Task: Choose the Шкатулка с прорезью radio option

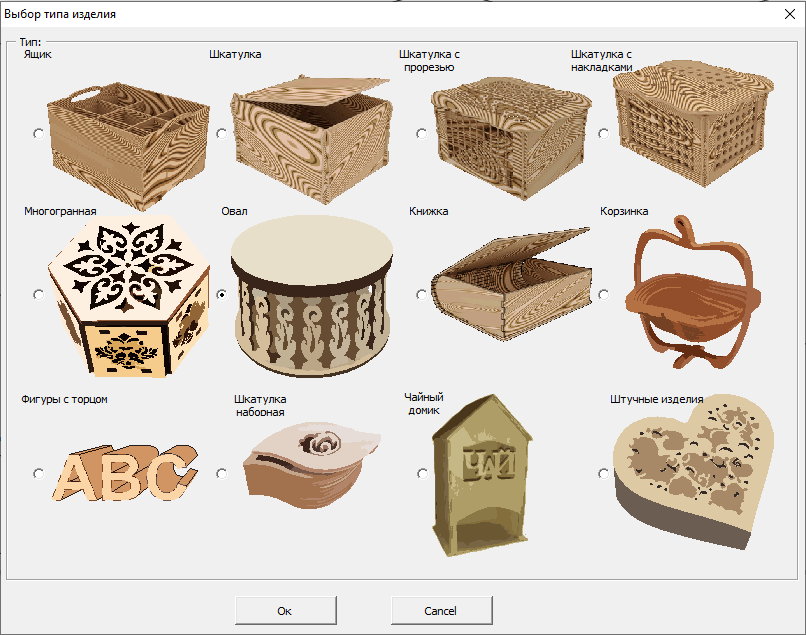Action: 422,134
